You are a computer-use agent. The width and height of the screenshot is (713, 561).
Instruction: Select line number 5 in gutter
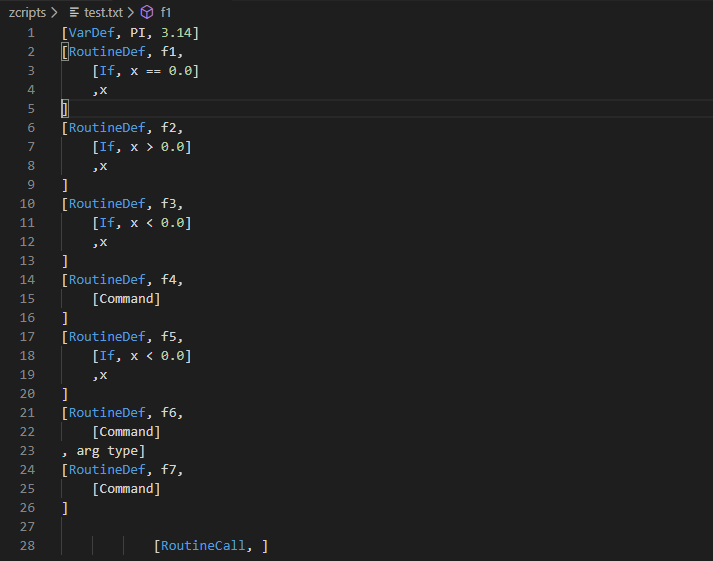coord(30,109)
